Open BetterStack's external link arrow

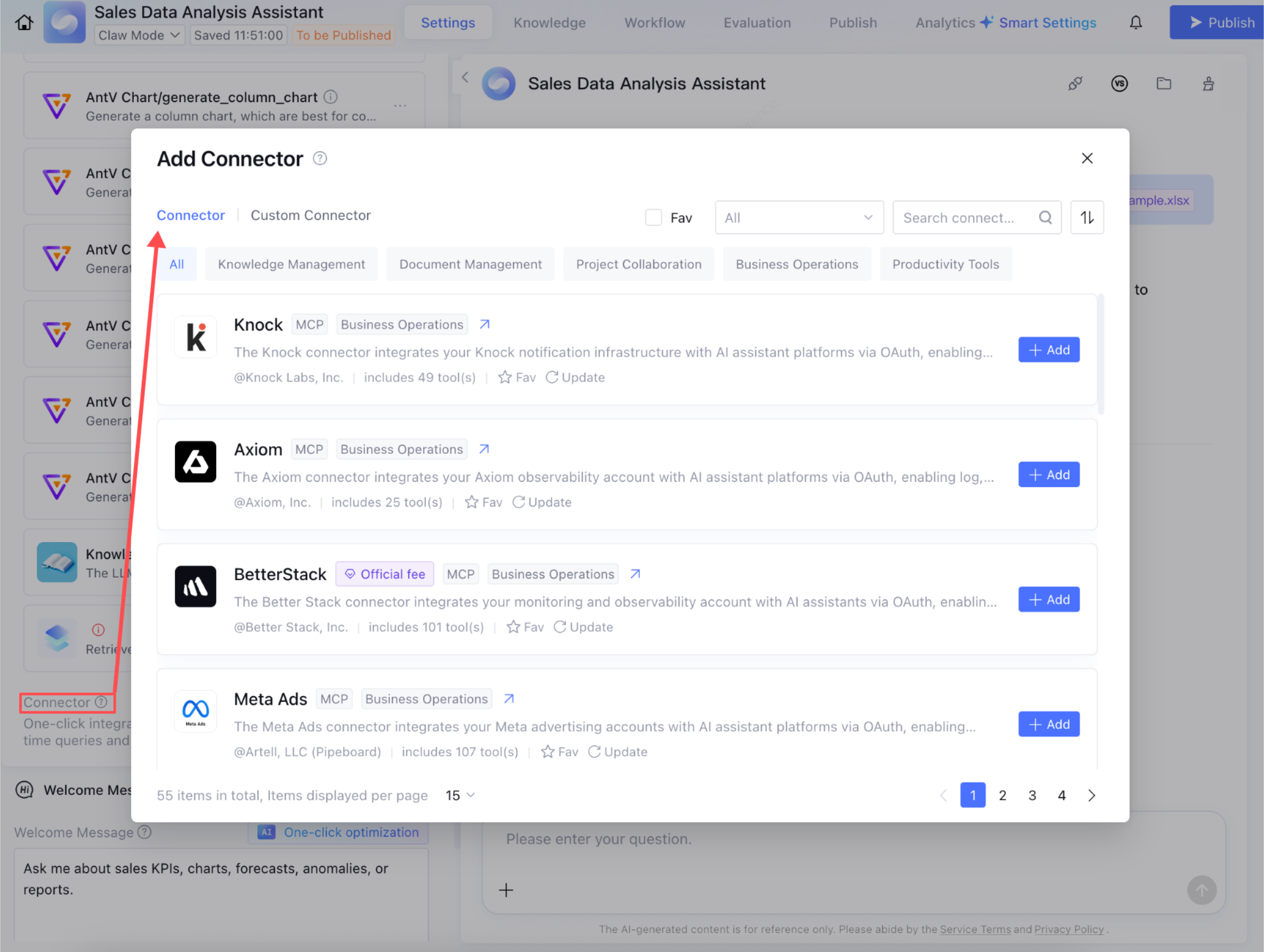tap(635, 574)
